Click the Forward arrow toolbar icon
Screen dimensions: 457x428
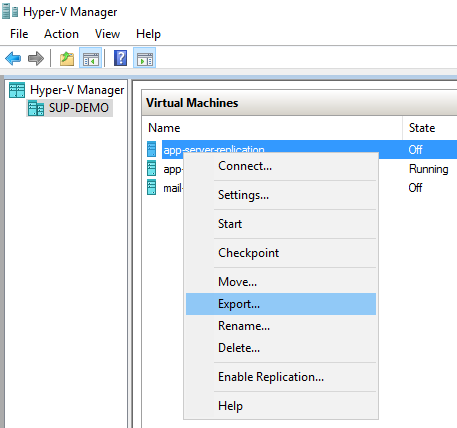click(36, 58)
